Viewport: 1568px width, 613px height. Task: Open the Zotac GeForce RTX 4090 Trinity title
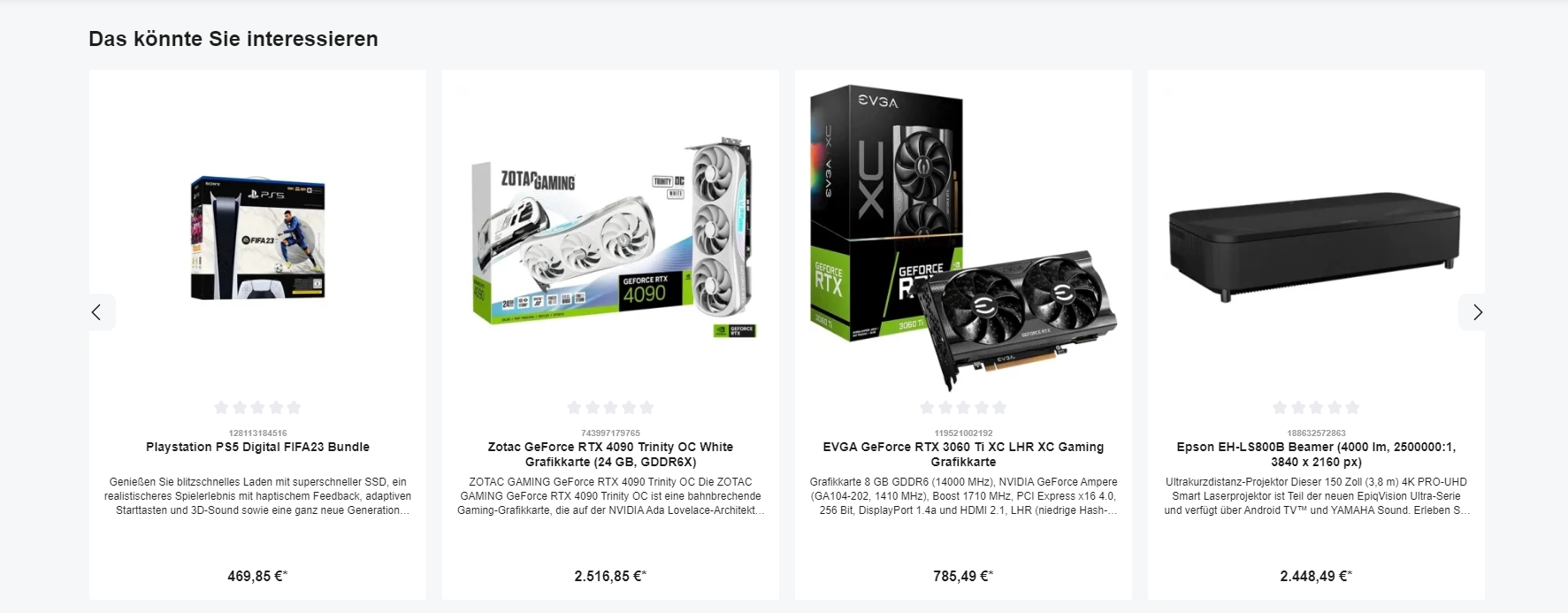(610, 455)
